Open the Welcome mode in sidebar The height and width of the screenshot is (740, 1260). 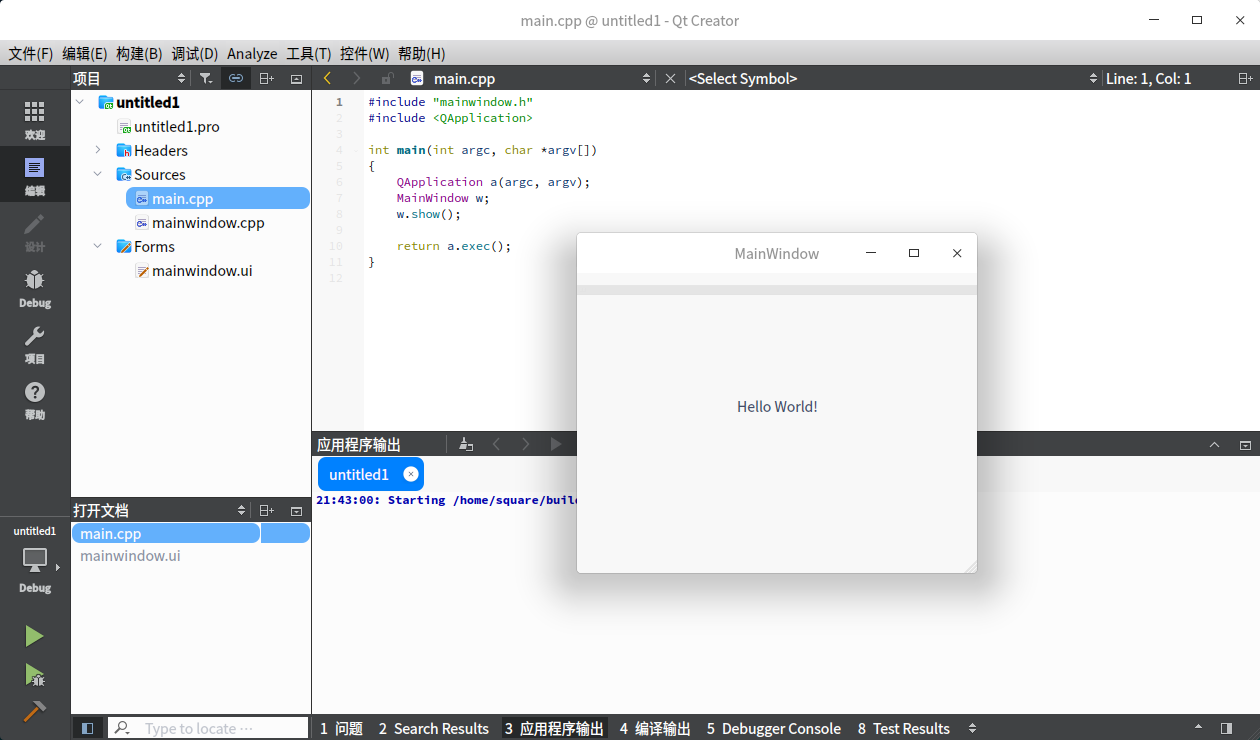(35, 119)
